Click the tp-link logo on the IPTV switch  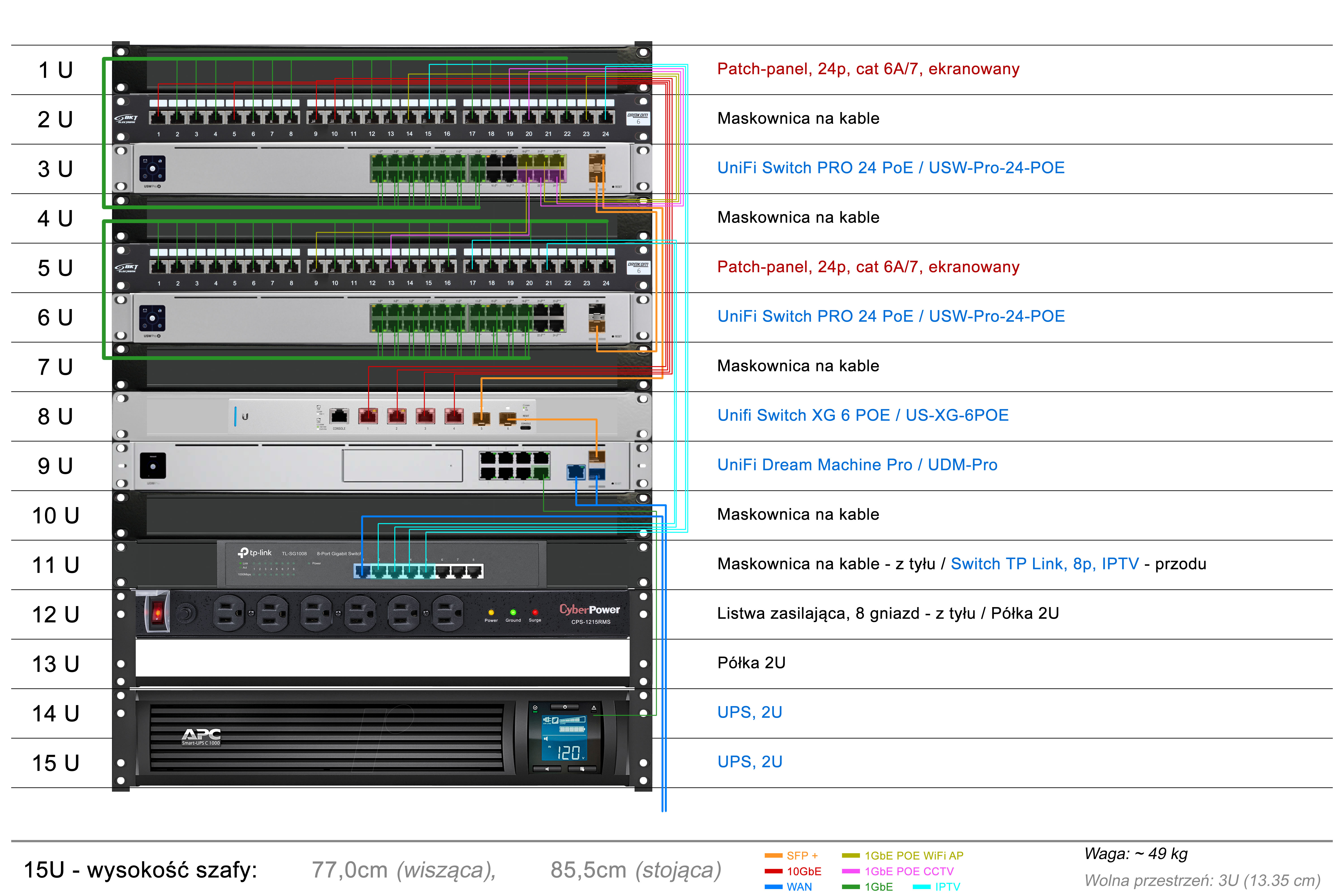click(x=255, y=553)
